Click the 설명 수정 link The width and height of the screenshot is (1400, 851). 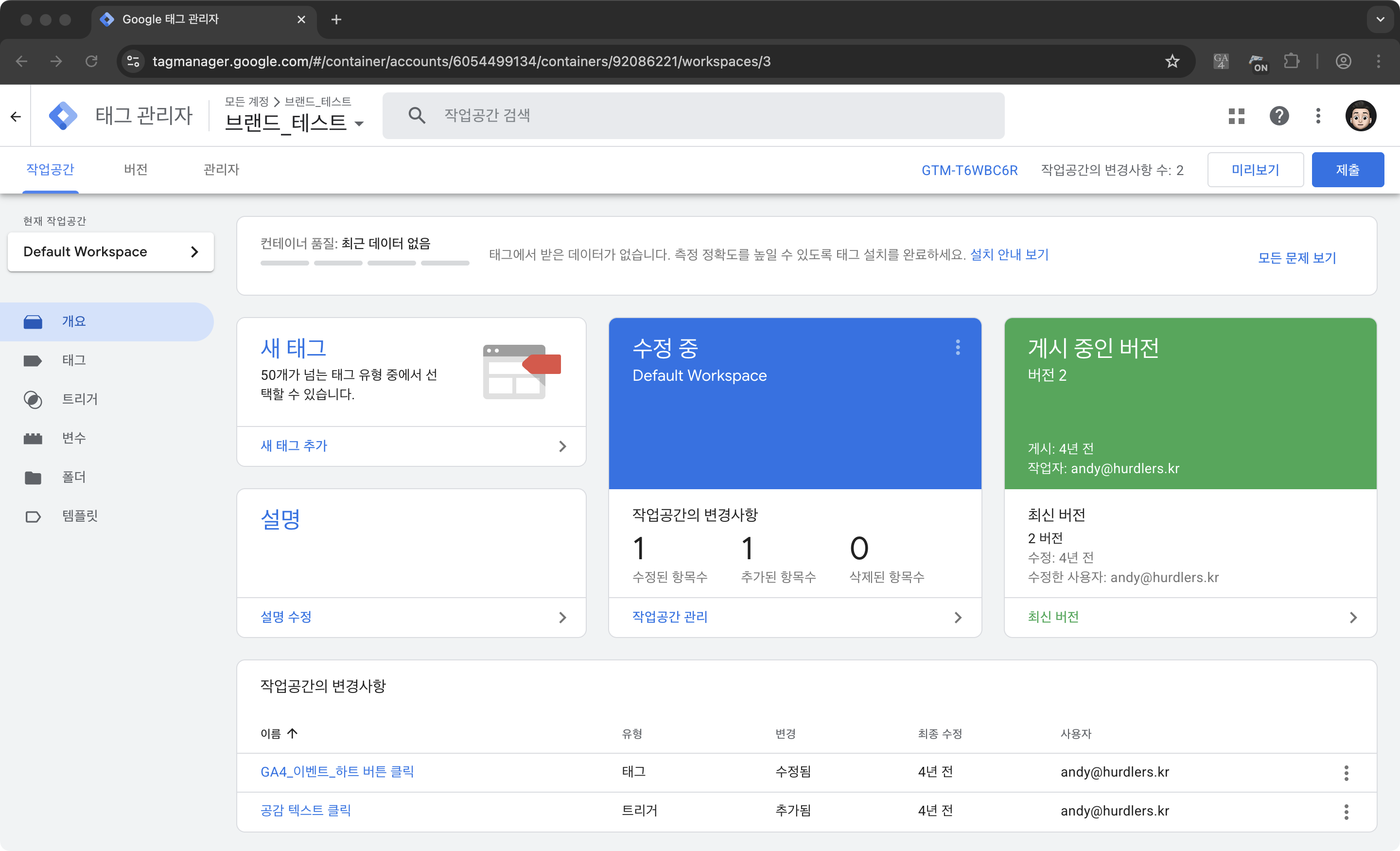286,618
